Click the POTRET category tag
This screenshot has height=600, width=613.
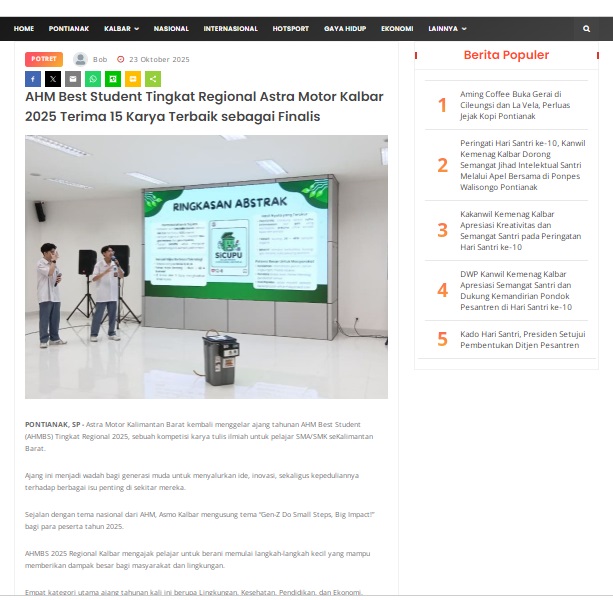pyautogui.click(x=44, y=59)
